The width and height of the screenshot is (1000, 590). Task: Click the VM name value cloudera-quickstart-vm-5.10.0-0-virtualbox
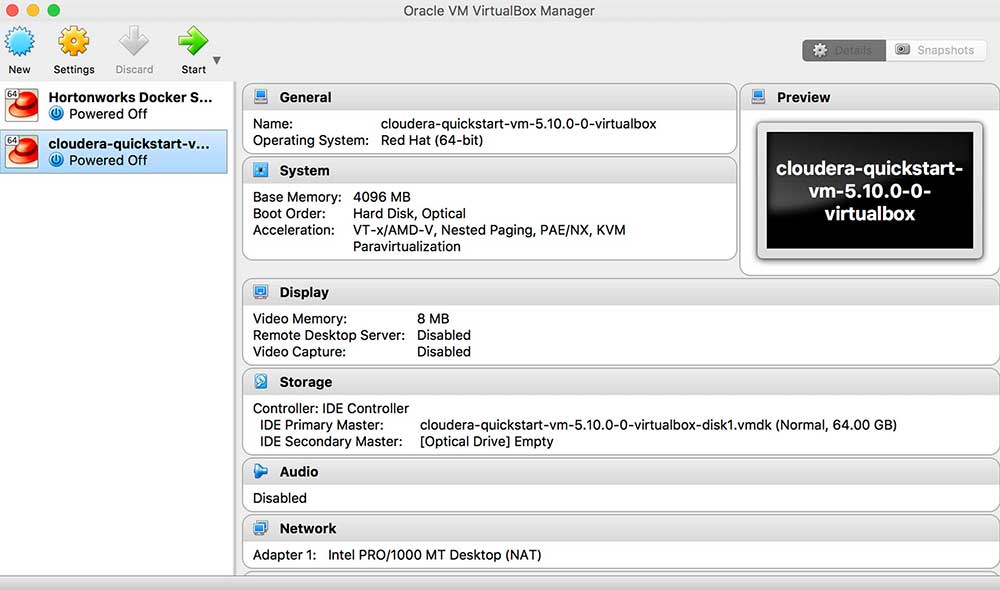(x=518, y=124)
